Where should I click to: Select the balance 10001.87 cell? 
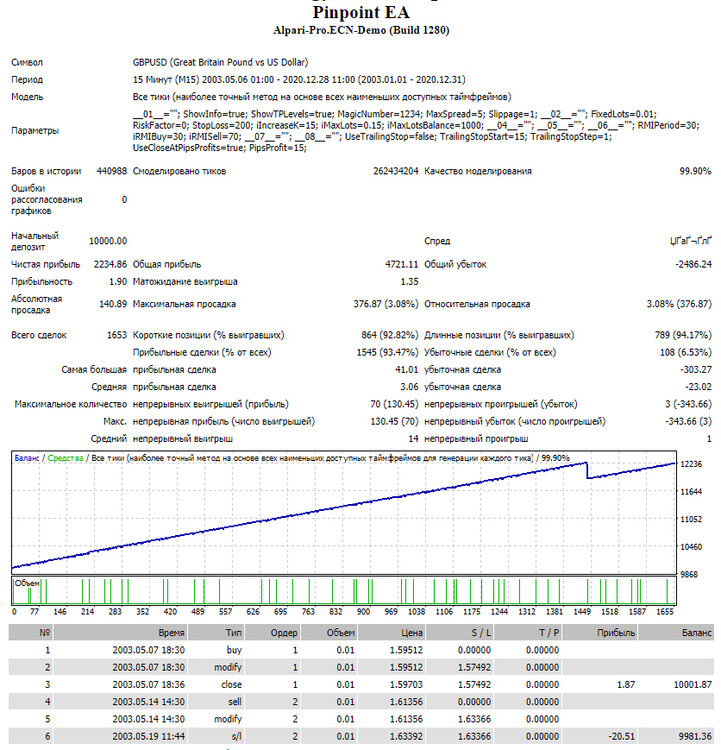(x=692, y=684)
